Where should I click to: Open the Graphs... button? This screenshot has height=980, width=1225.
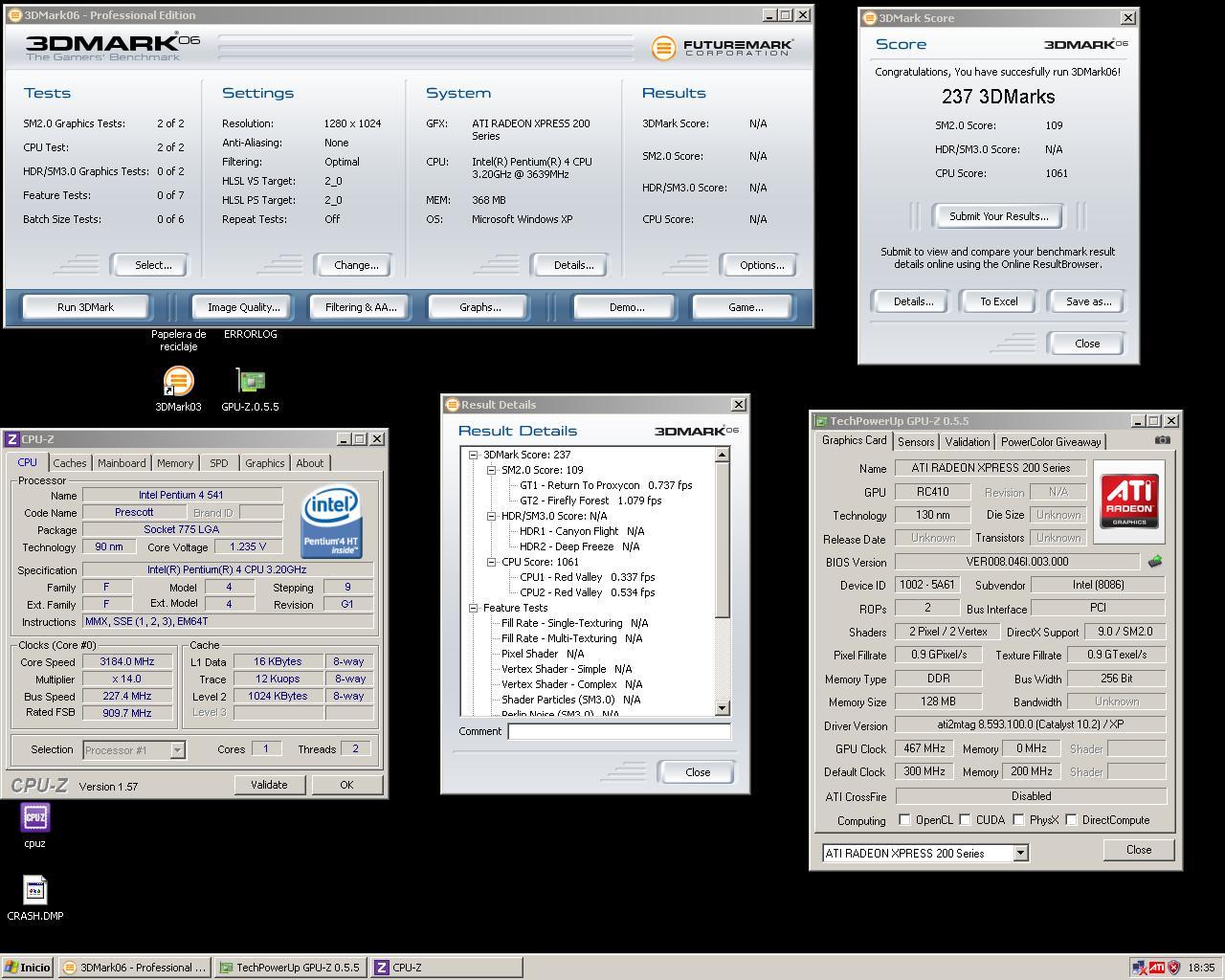click(480, 307)
